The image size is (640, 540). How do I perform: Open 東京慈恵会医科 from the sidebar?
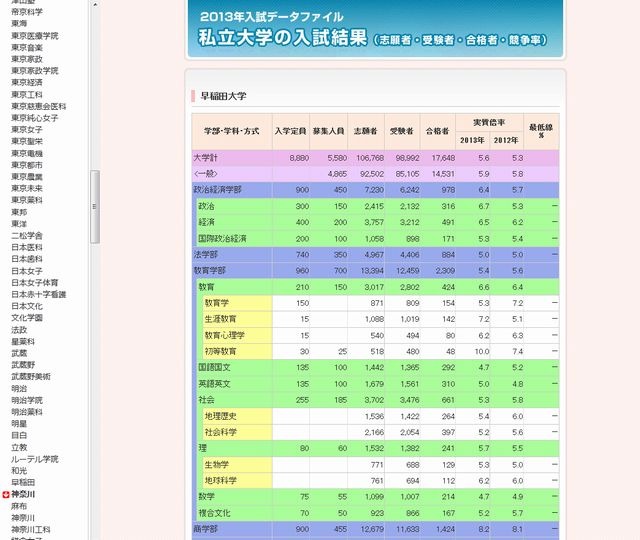point(39,106)
